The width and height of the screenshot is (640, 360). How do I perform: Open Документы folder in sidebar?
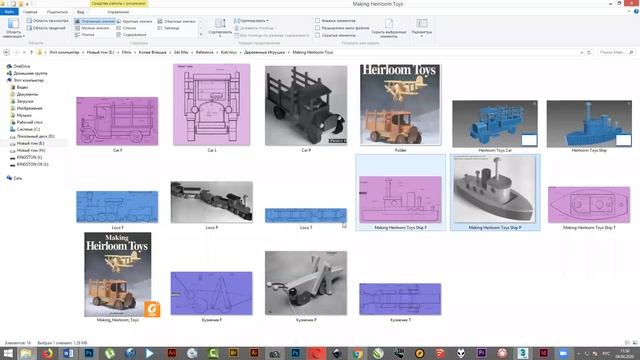coord(27,94)
